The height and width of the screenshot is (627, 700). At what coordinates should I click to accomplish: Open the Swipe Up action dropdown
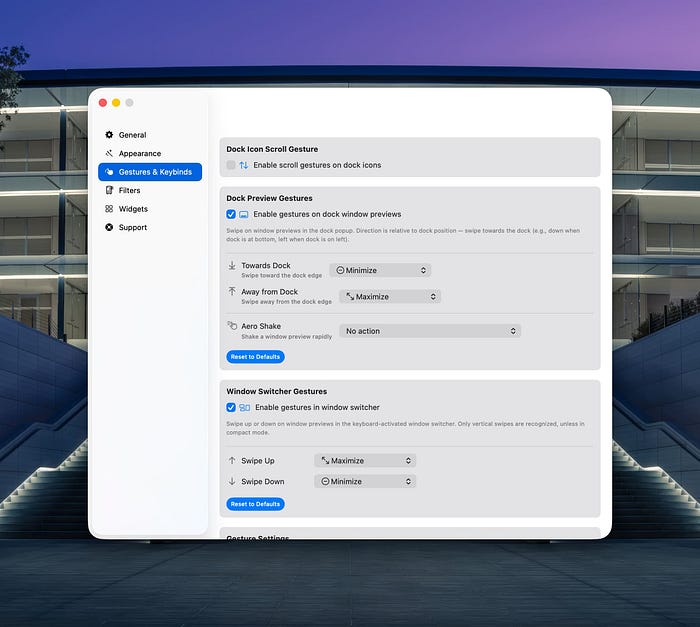365,460
